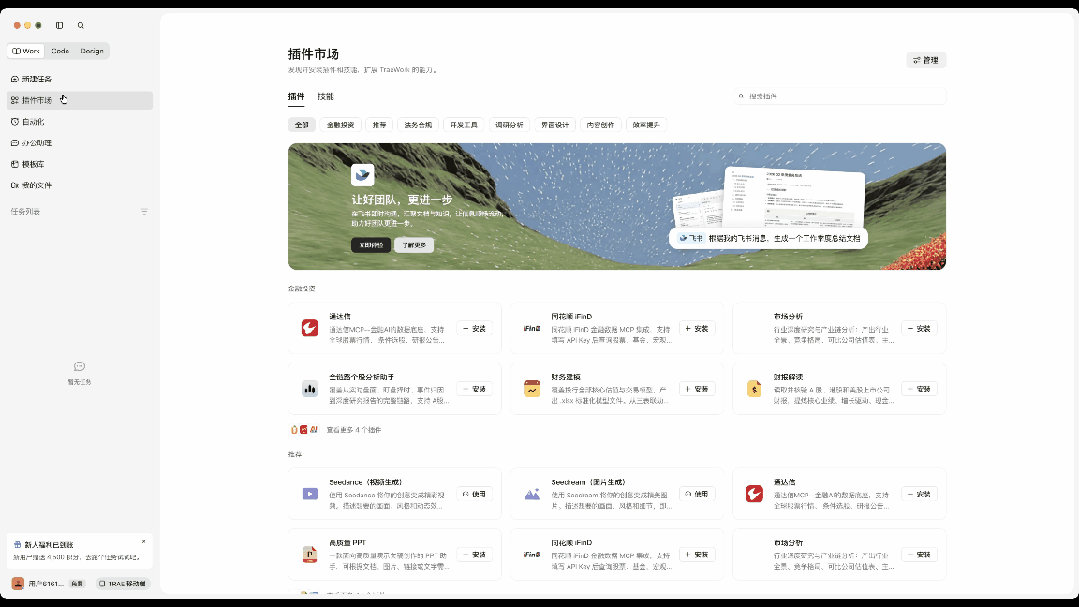Filter by the 金融投资 category chip

(x=340, y=125)
